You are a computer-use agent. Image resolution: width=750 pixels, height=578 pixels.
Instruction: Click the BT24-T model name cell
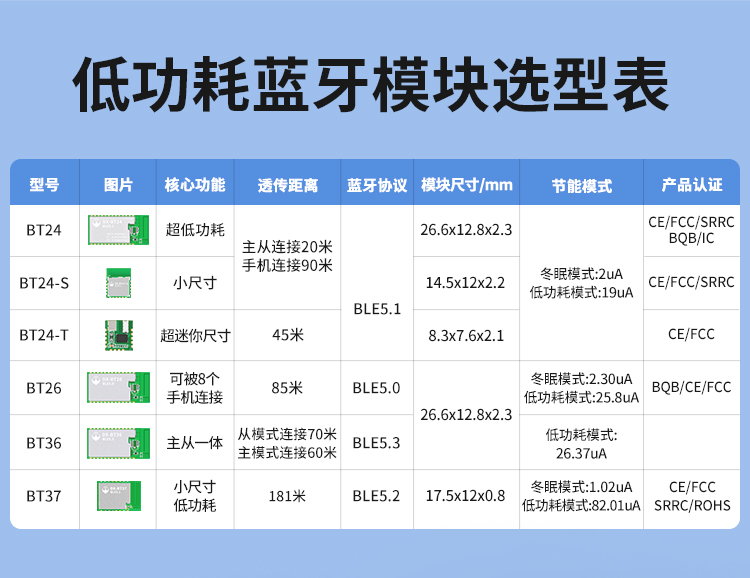pos(44,335)
